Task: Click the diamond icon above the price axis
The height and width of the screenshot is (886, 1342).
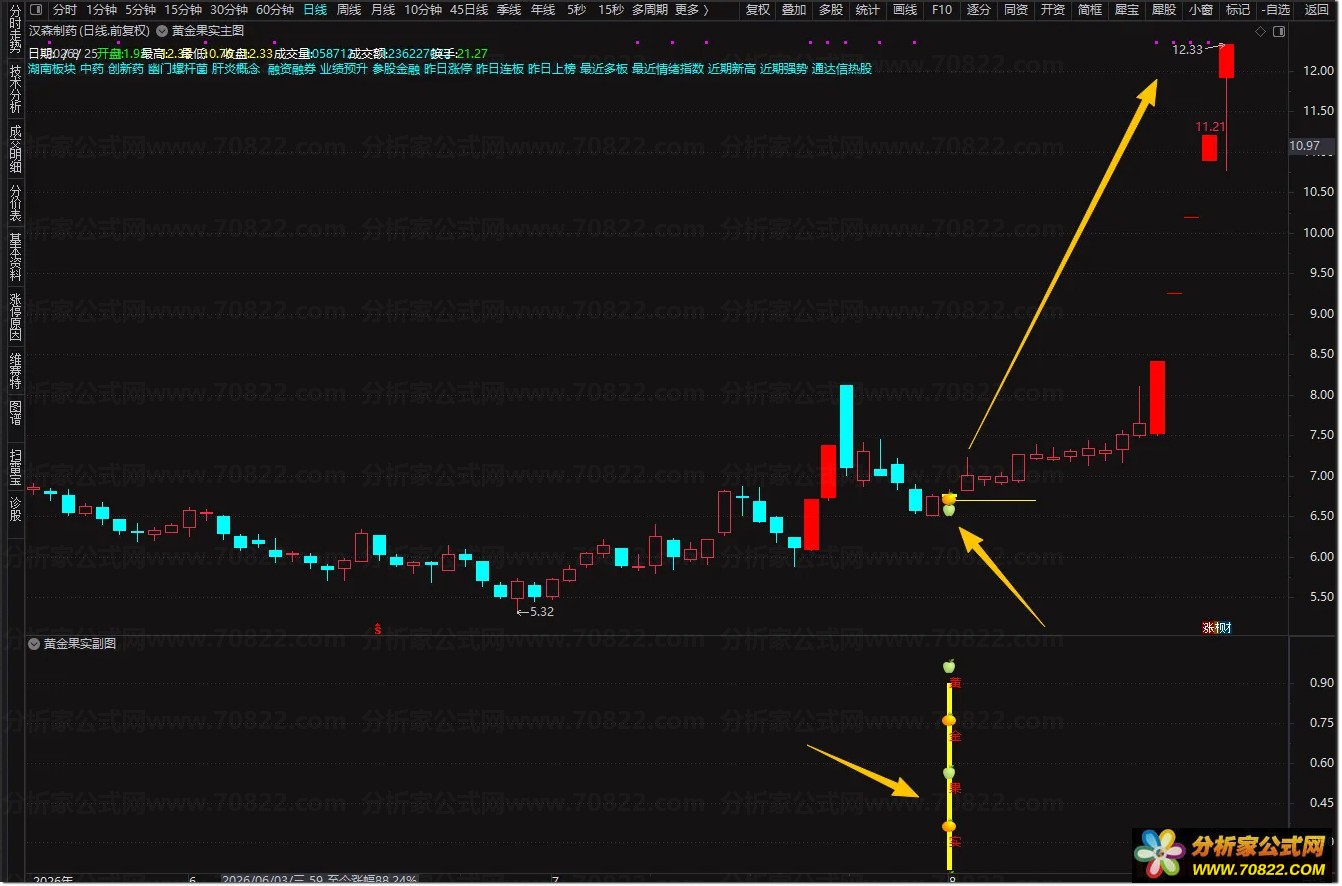Action: pyautogui.click(x=1260, y=32)
